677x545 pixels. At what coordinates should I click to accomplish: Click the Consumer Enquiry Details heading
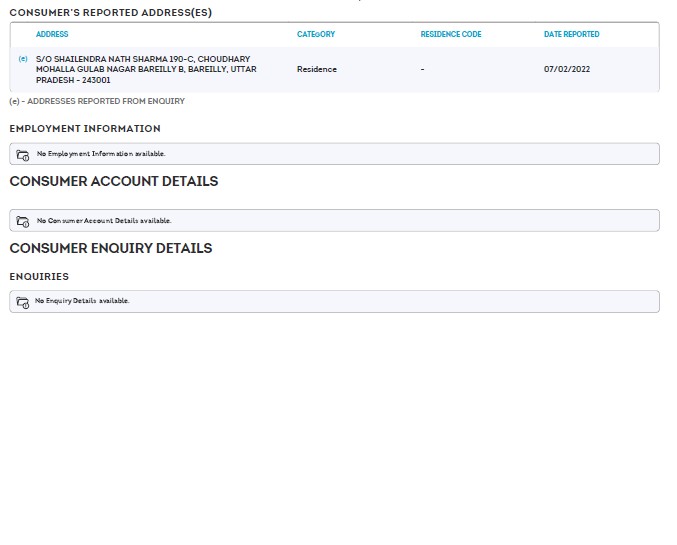[x=110, y=248]
